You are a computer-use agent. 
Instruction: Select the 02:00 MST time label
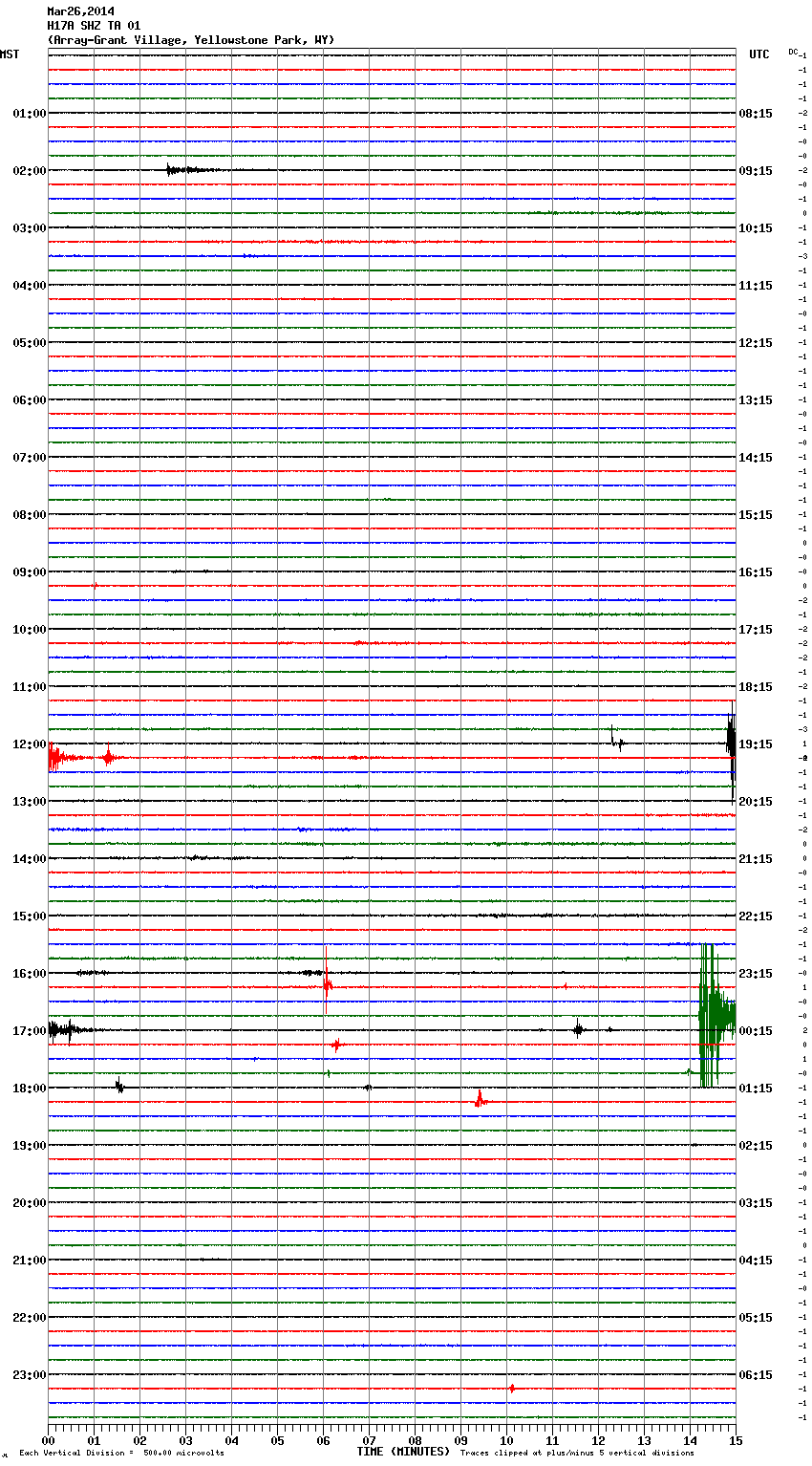30,171
